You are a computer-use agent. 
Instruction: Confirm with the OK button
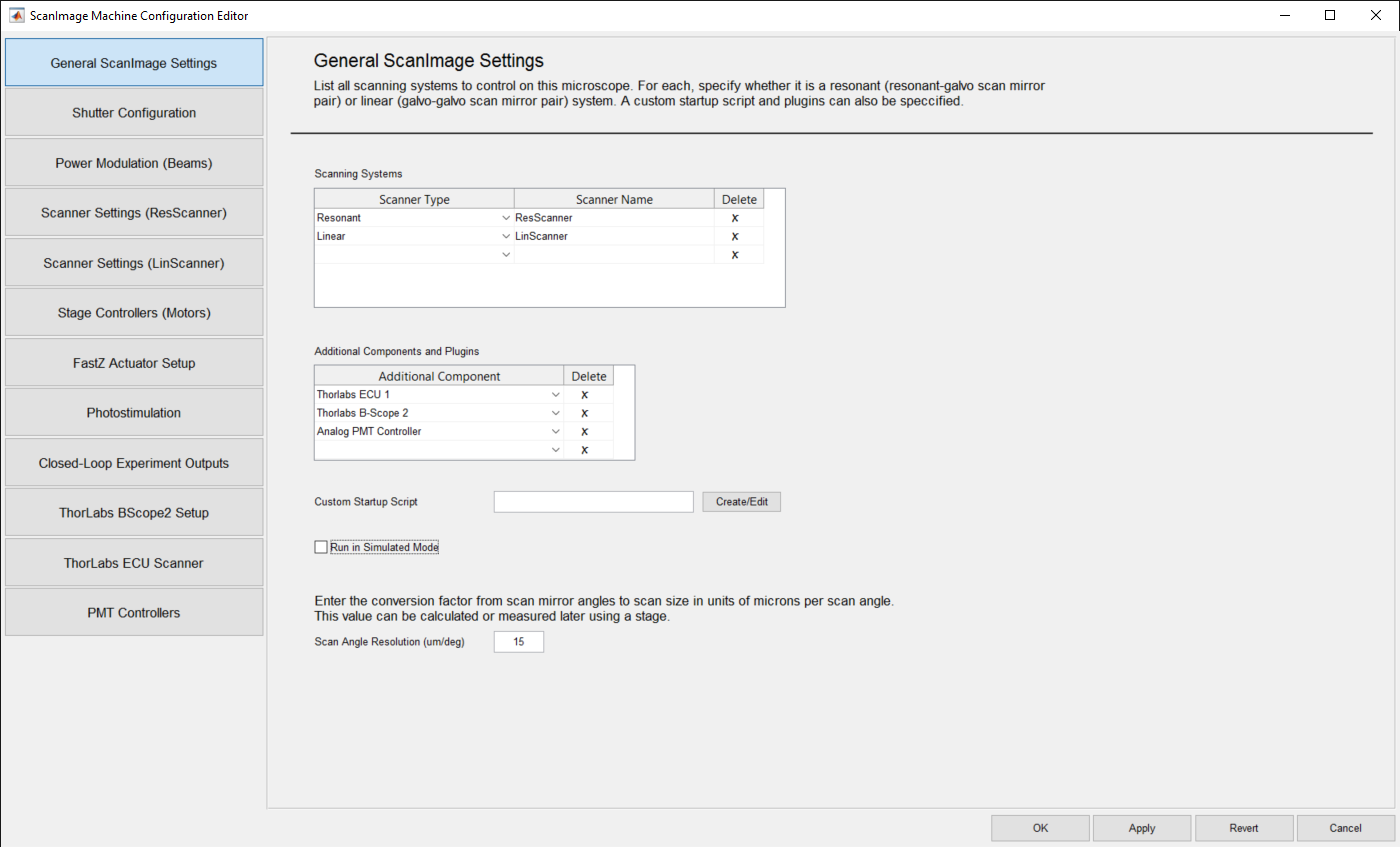tap(1040, 828)
